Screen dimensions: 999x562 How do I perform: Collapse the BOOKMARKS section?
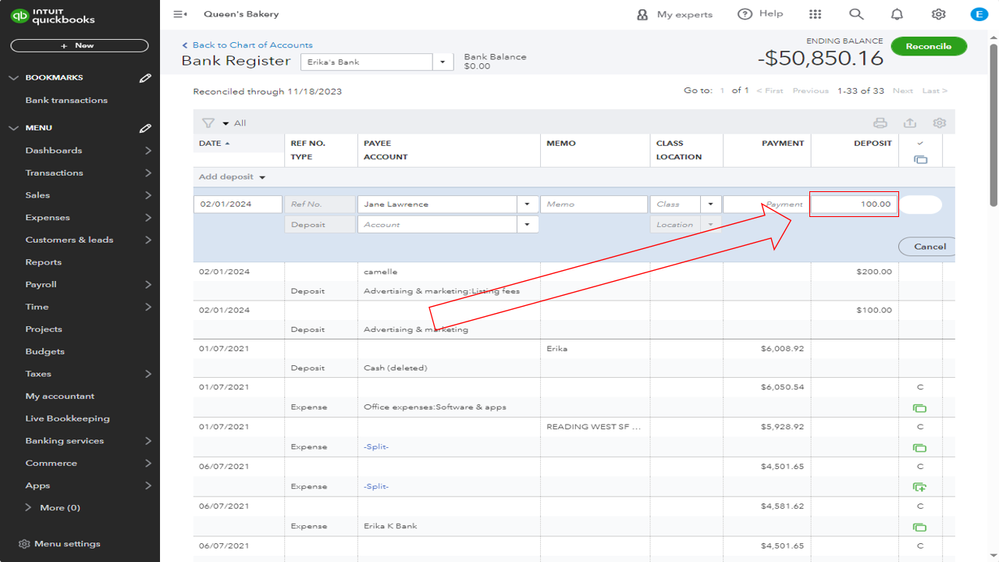click(x=14, y=78)
